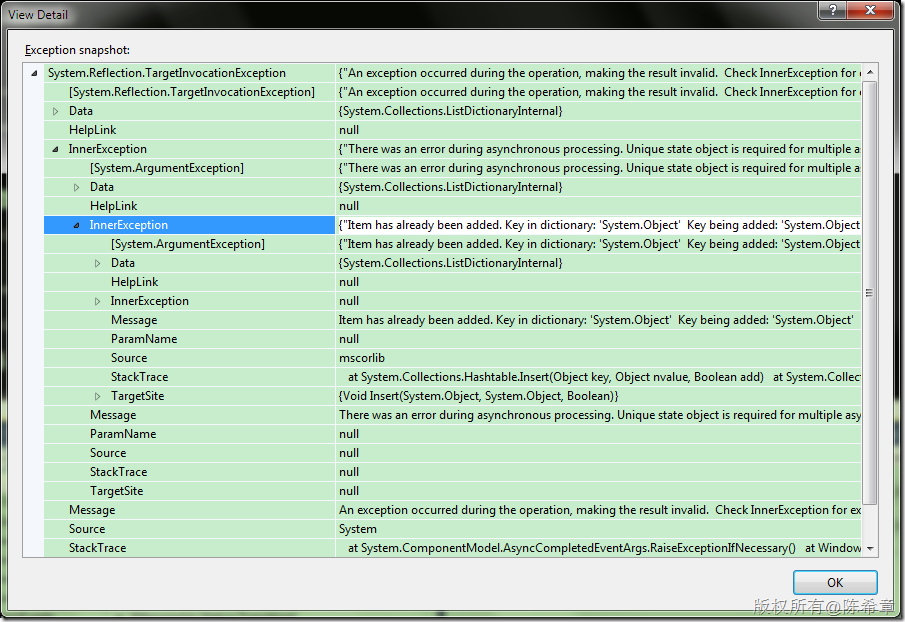
Task: Click the OK button
Action: click(x=834, y=582)
